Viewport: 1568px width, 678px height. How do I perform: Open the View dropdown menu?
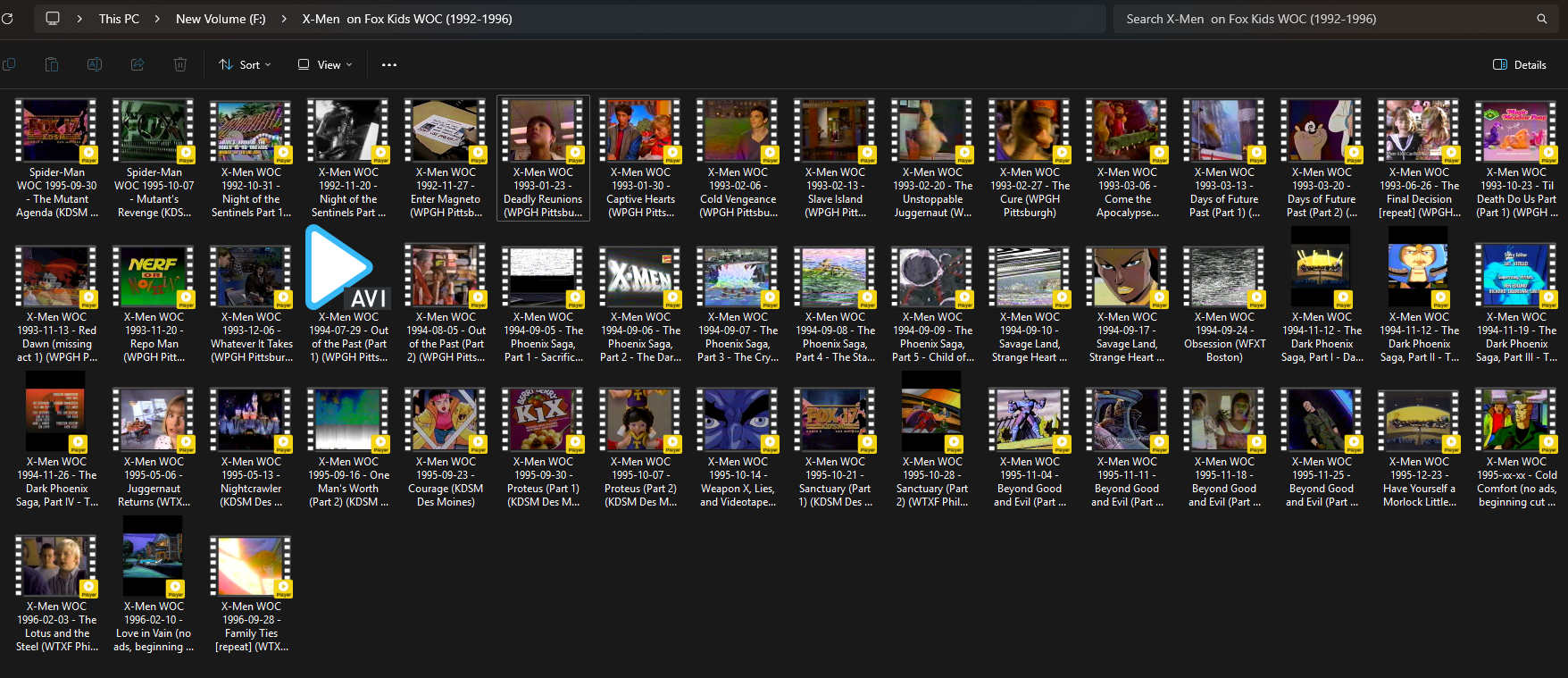click(x=325, y=64)
